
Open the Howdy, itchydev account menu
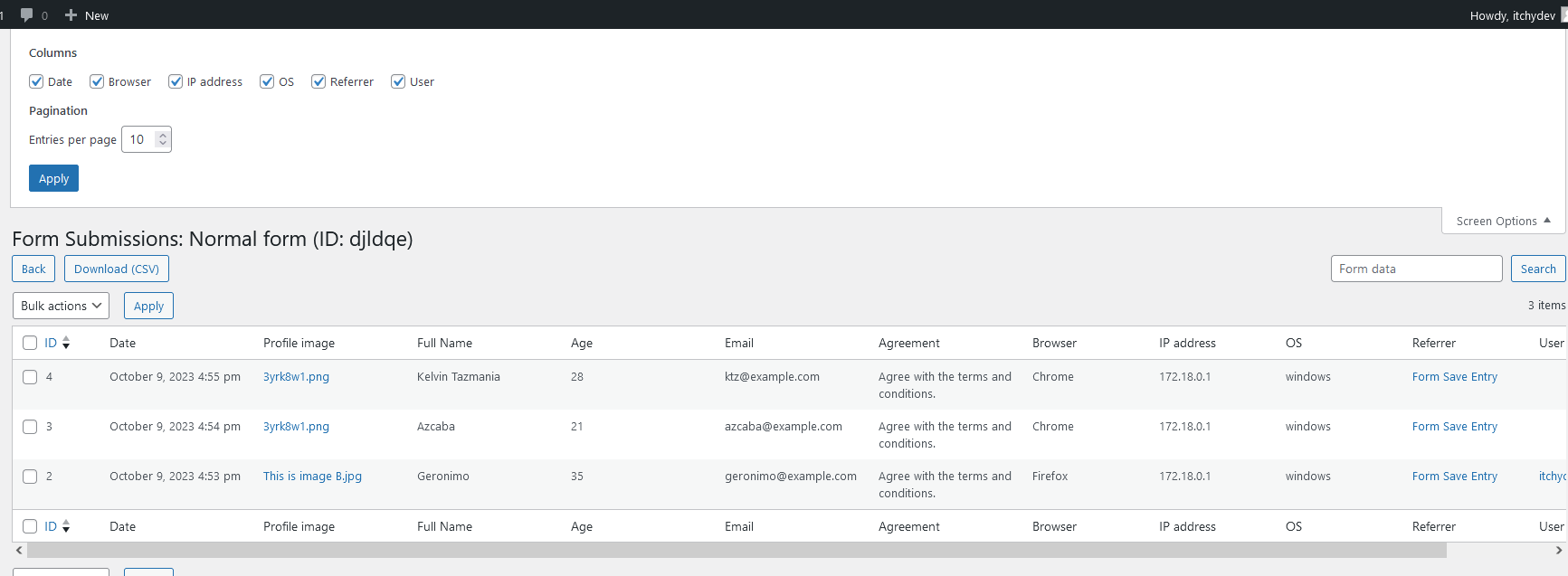[x=1512, y=15]
